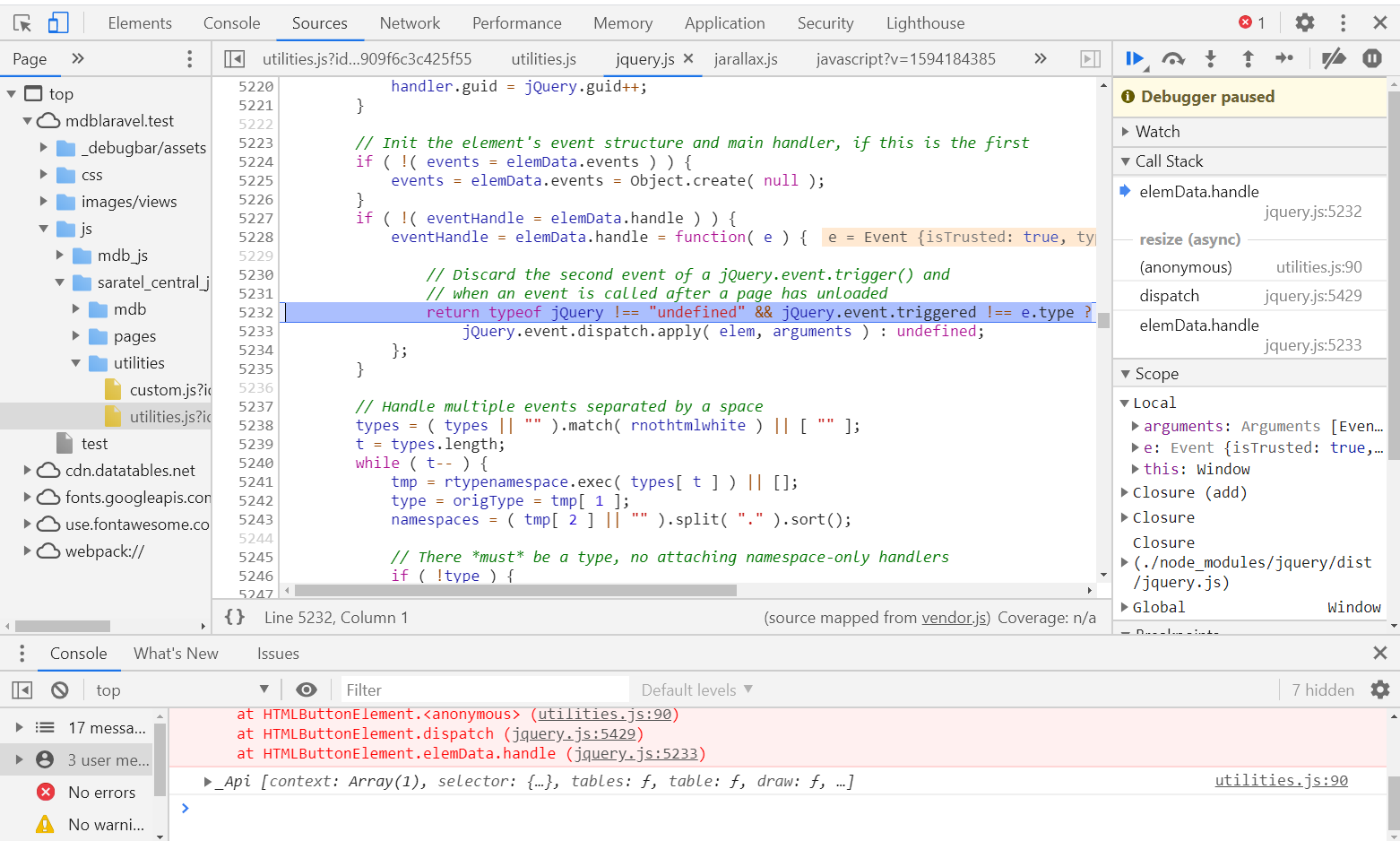The height and width of the screenshot is (841, 1400).
Task: Open DevTools settings
Action: (x=1305, y=22)
